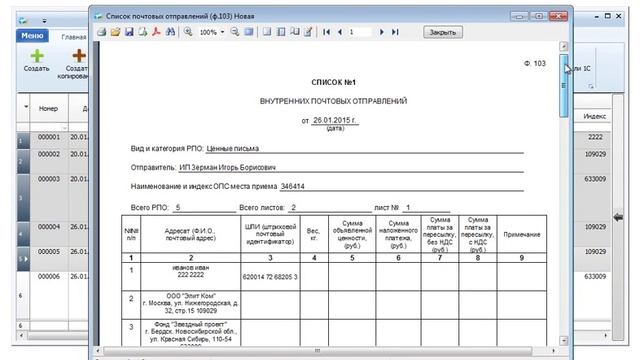Save the report with the floppy disk icon

(129, 32)
